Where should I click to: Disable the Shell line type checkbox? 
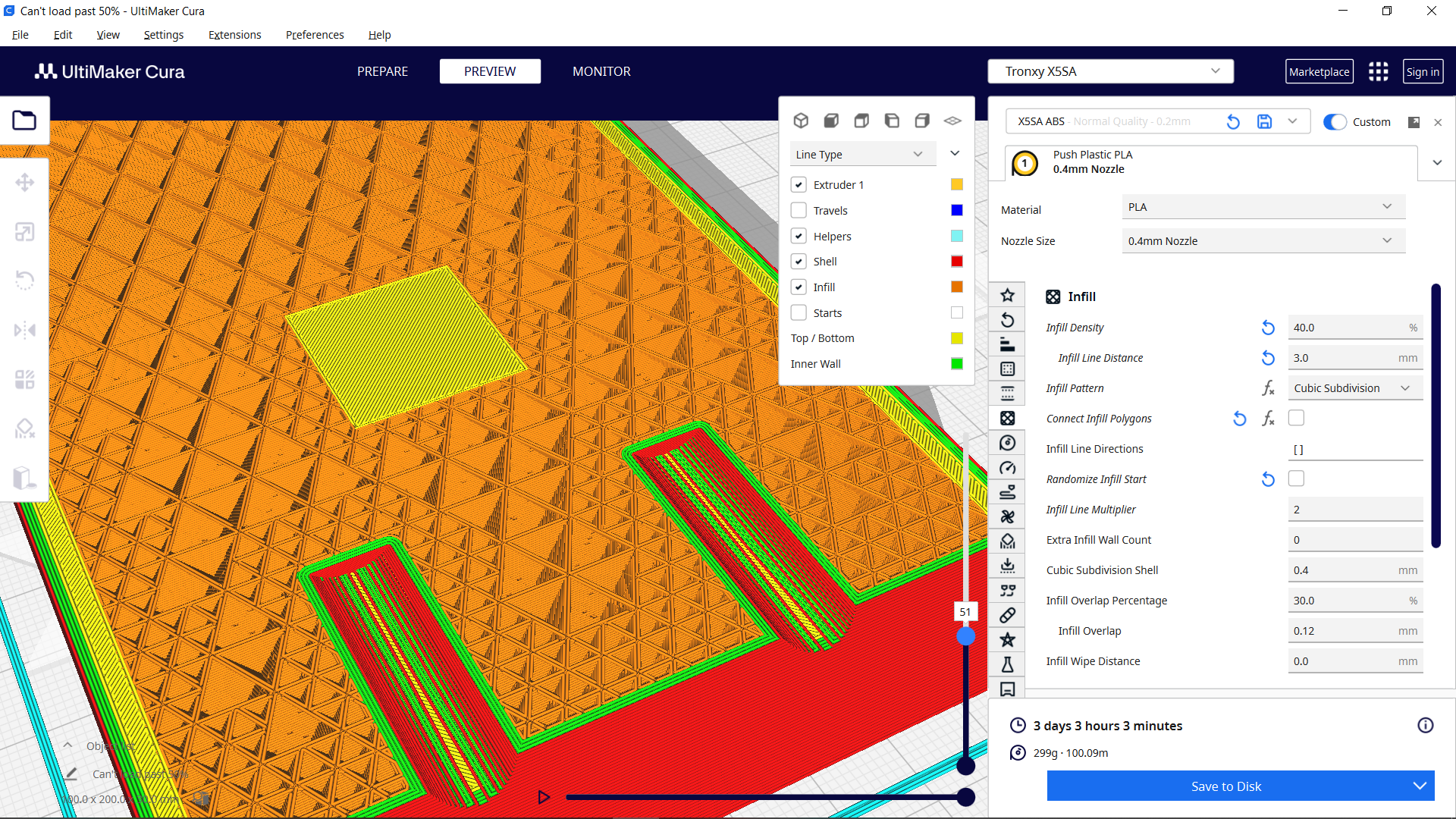(x=799, y=261)
